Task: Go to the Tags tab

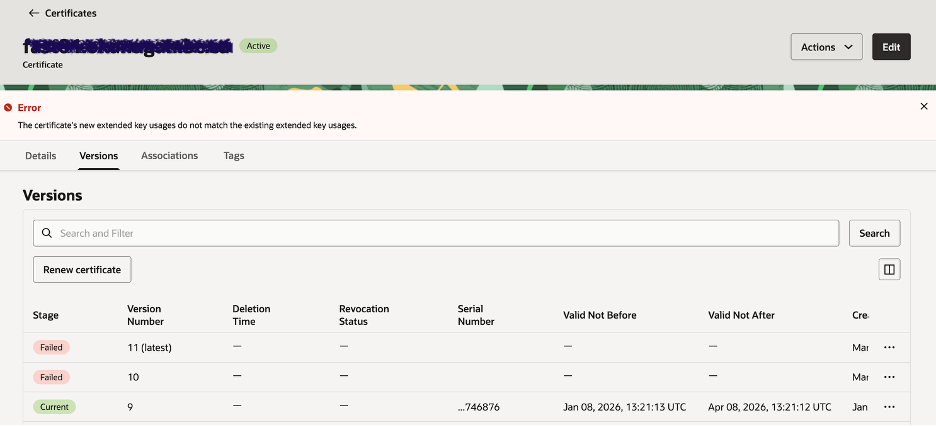Action: coord(234,156)
